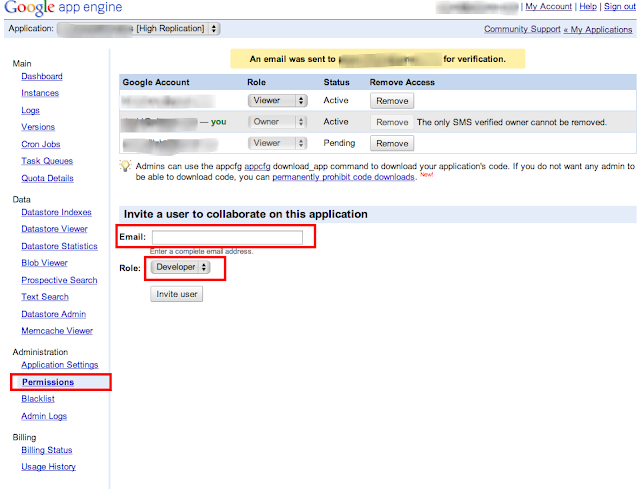Open the My Account link
Screen dimensions: 640x489
[548, 7]
